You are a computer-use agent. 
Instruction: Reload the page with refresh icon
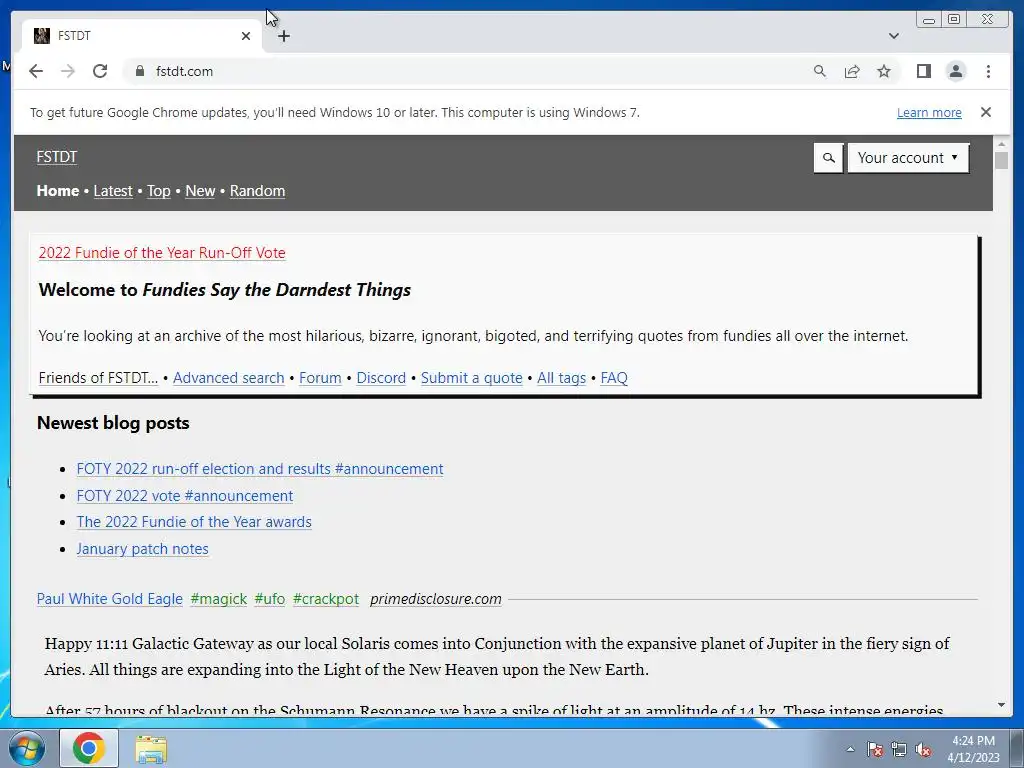click(100, 71)
